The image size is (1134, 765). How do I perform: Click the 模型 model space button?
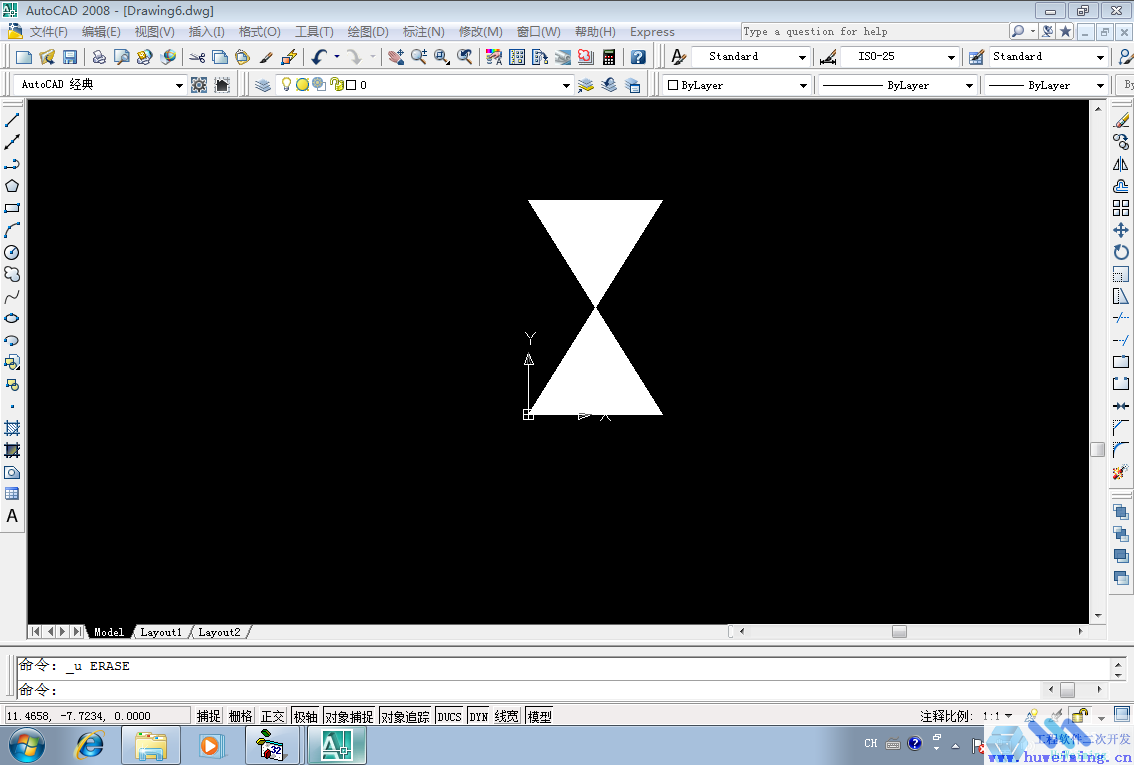pos(540,716)
